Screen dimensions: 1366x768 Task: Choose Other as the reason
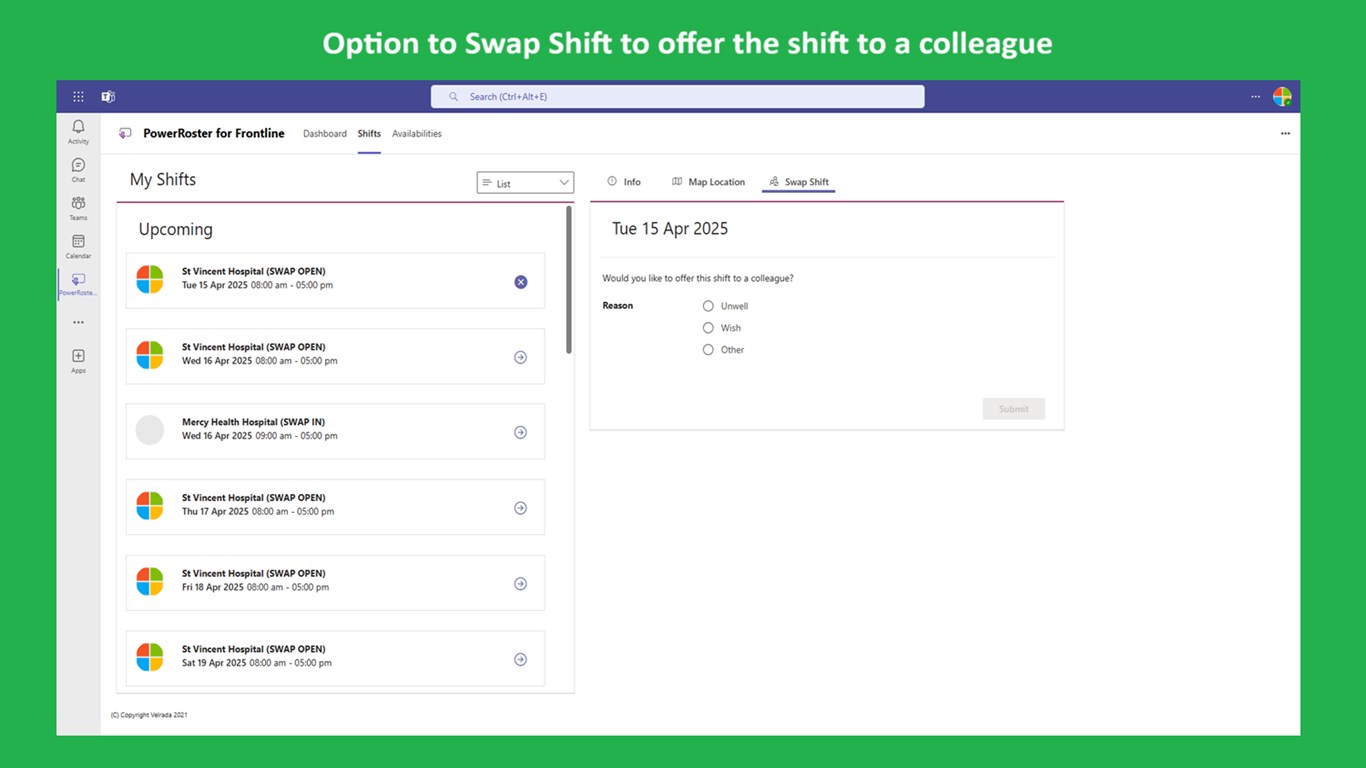point(708,350)
